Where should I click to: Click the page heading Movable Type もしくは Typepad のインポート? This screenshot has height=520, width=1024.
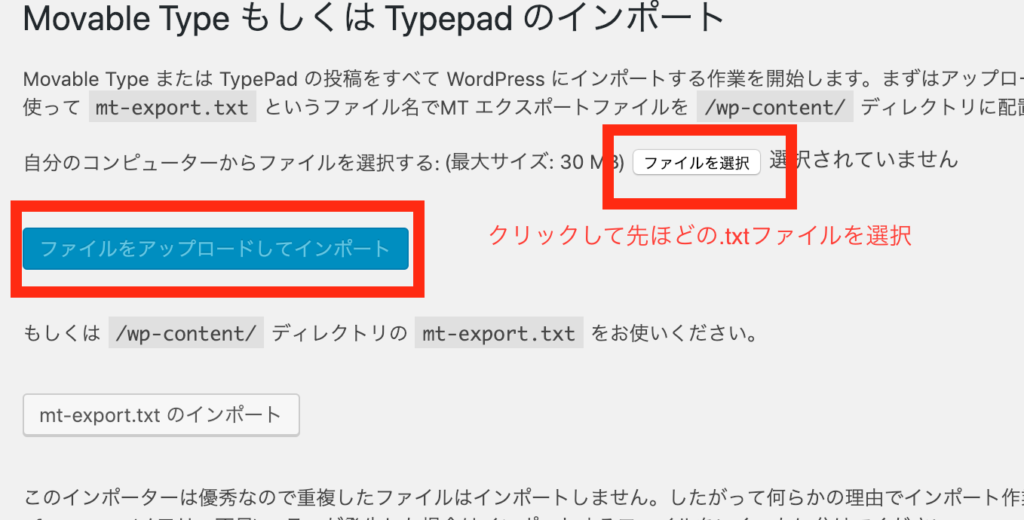click(374, 20)
